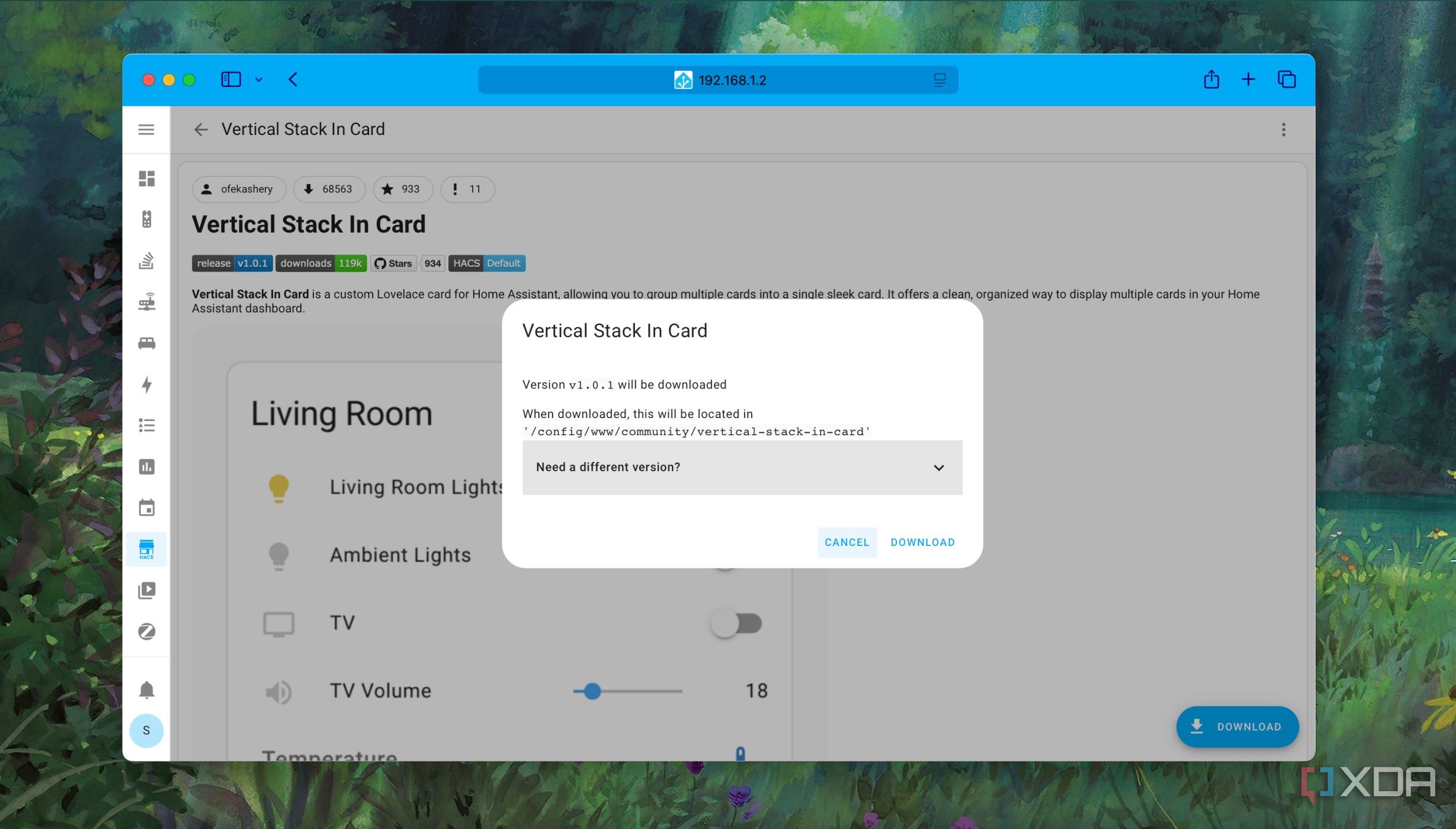Open the Logbook list sidebar icon
Screen dimensions: 1456x829
click(x=146, y=425)
